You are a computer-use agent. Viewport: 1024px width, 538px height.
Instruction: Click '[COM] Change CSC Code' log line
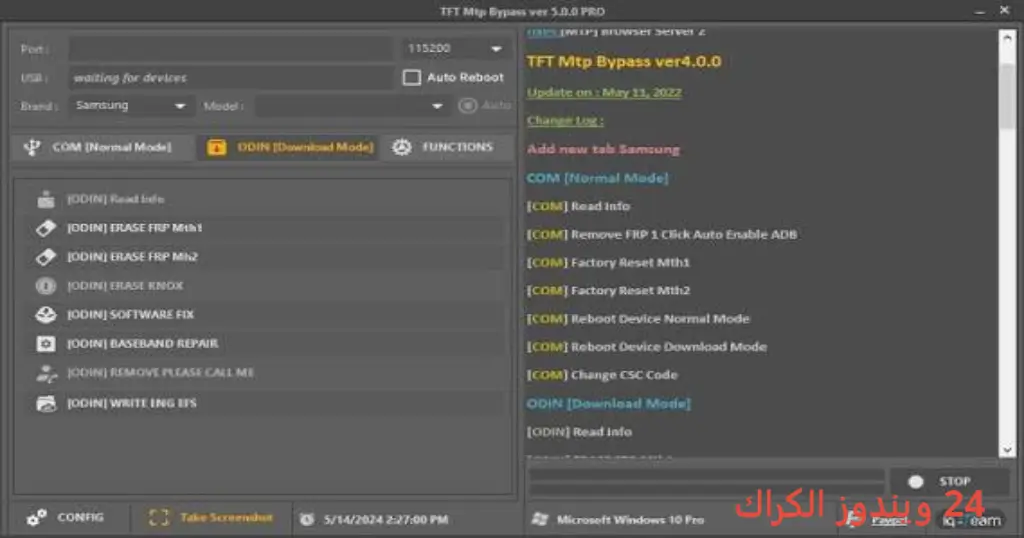click(x=602, y=375)
